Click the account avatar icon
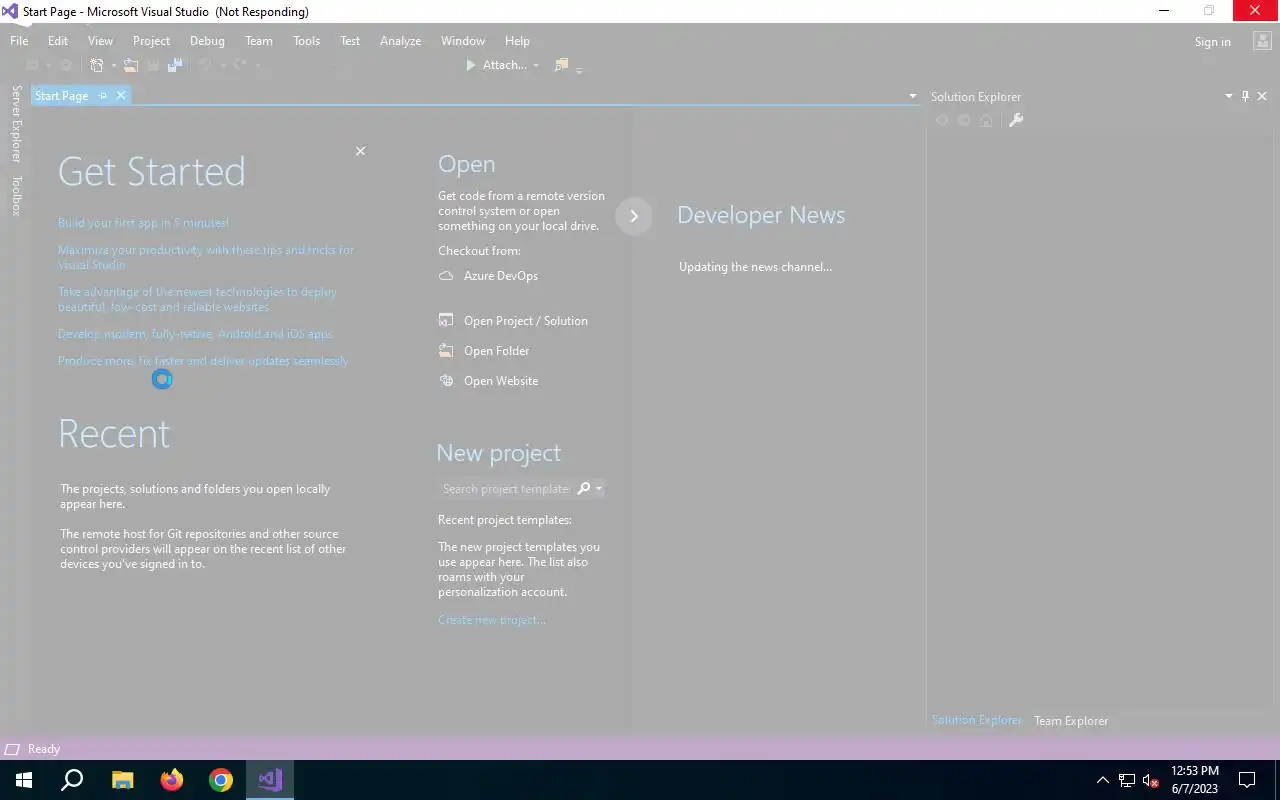 point(1260,41)
